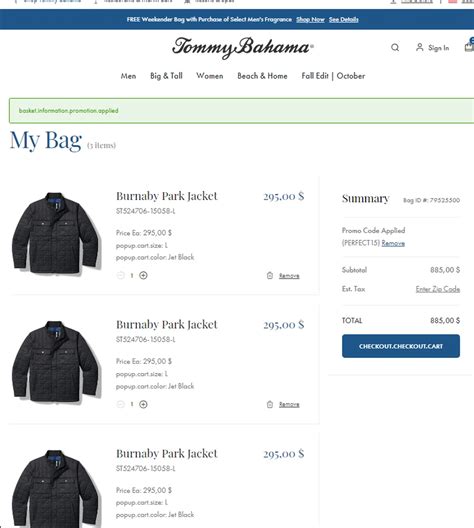Click Enter Zip Code link for tax
The width and height of the screenshot is (474, 528).
pyautogui.click(x=438, y=289)
